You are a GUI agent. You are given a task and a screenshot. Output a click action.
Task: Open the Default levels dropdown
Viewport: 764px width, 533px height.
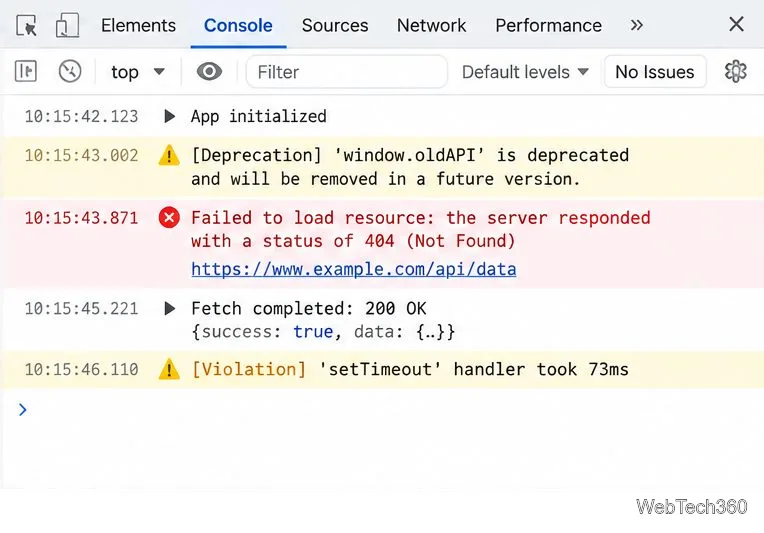tap(525, 72)
